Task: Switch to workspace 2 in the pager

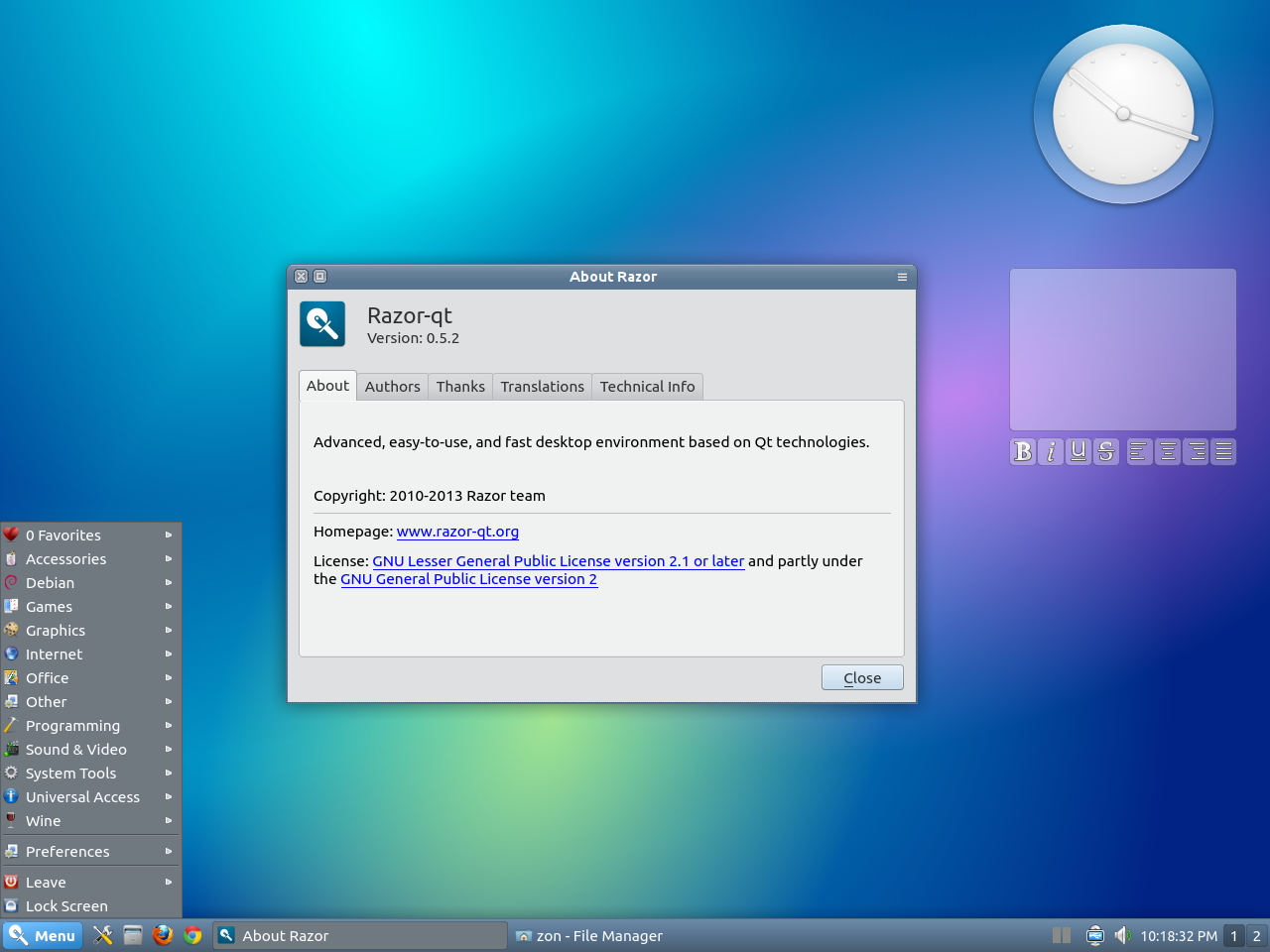Action: point(1258,935)
